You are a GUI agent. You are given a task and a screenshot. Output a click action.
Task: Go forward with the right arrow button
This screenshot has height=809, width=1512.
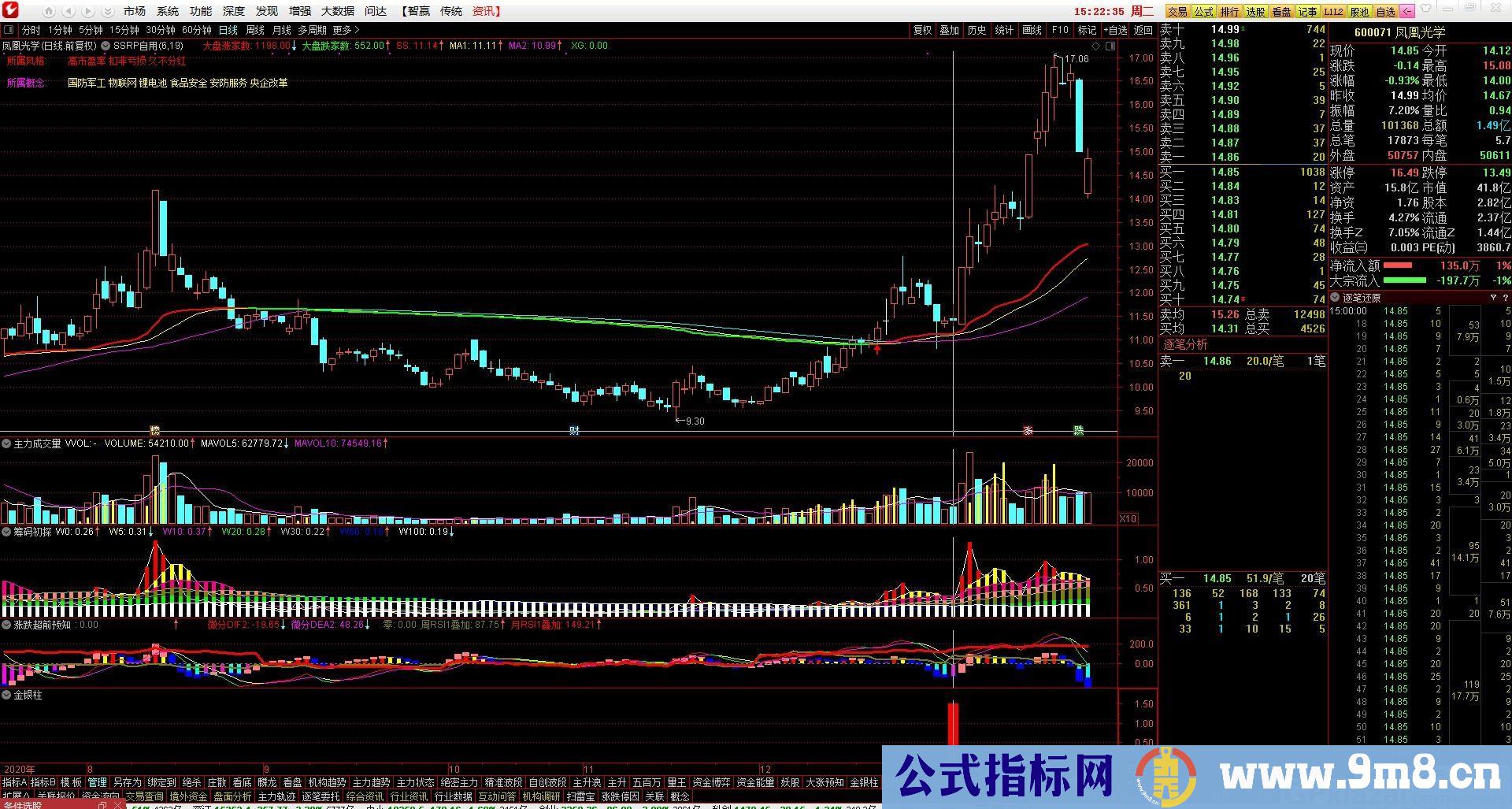[x=87, y=12]
